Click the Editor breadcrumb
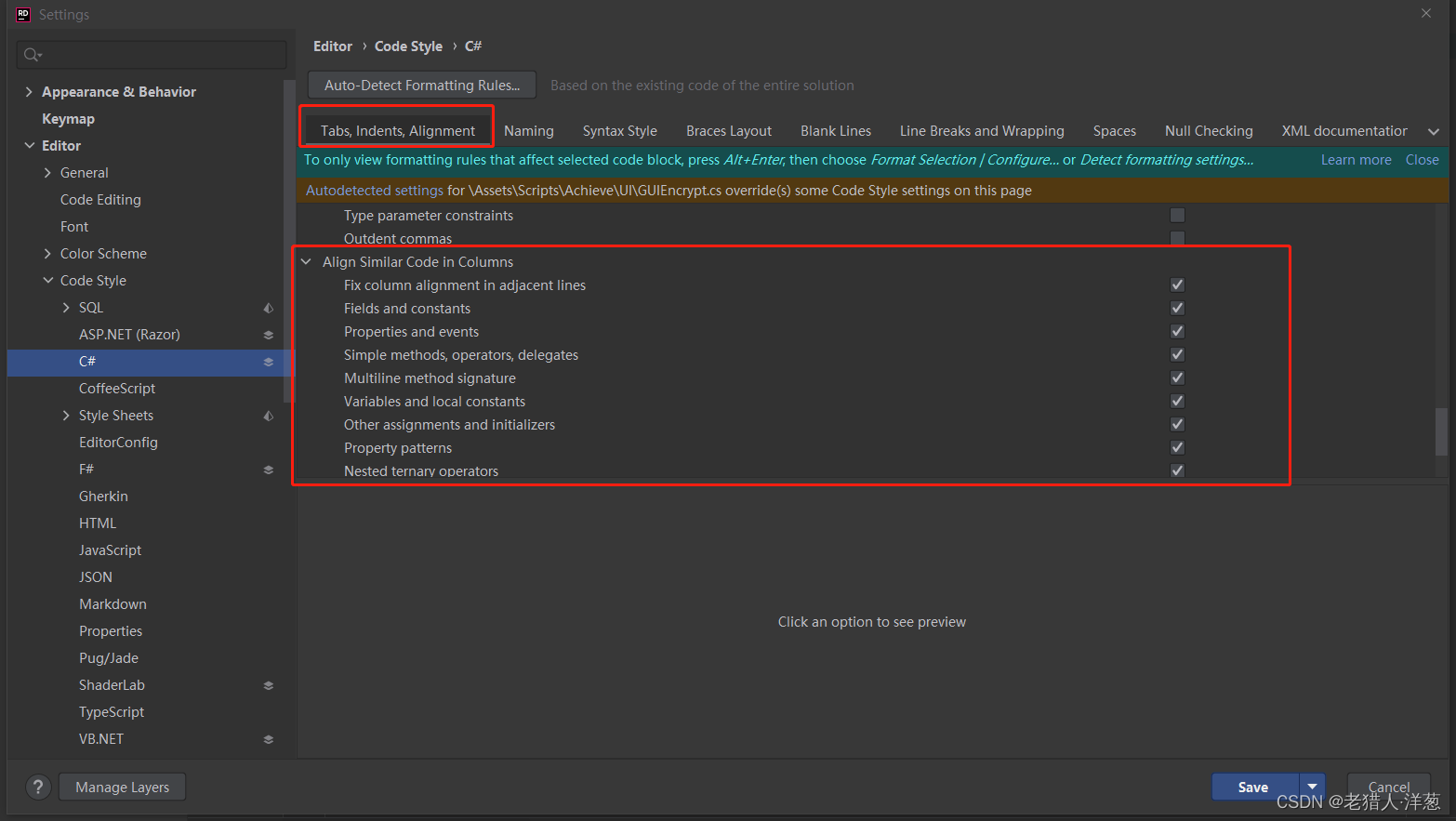This screenshot has height=821, width=1456. (x=333, y=46)
